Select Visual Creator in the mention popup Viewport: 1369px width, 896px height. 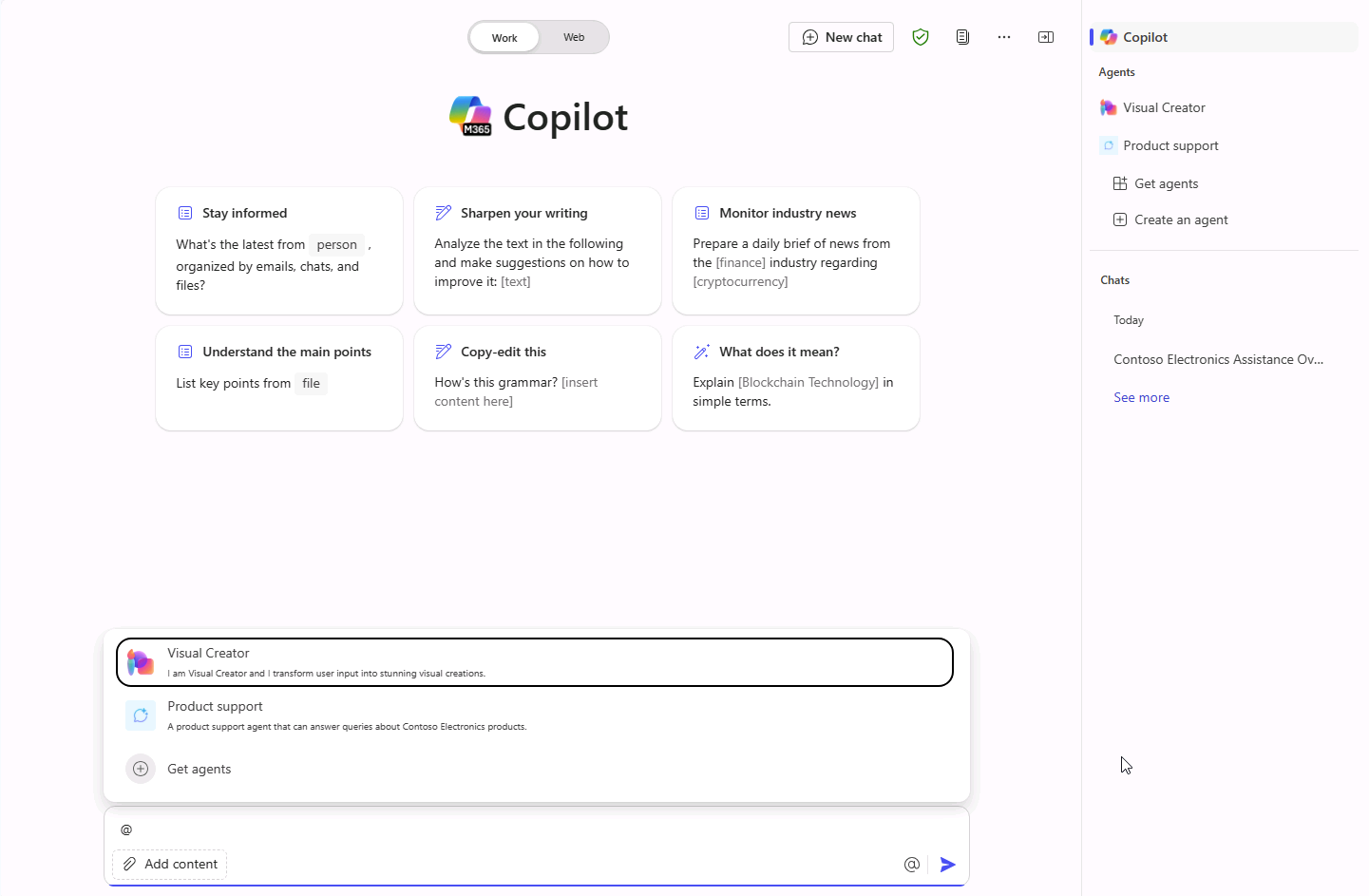tap(535, 662)
